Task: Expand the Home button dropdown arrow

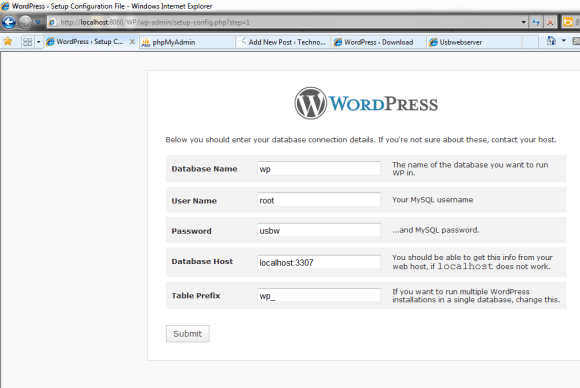Action: pyautogui.click(x=564, y=41)
